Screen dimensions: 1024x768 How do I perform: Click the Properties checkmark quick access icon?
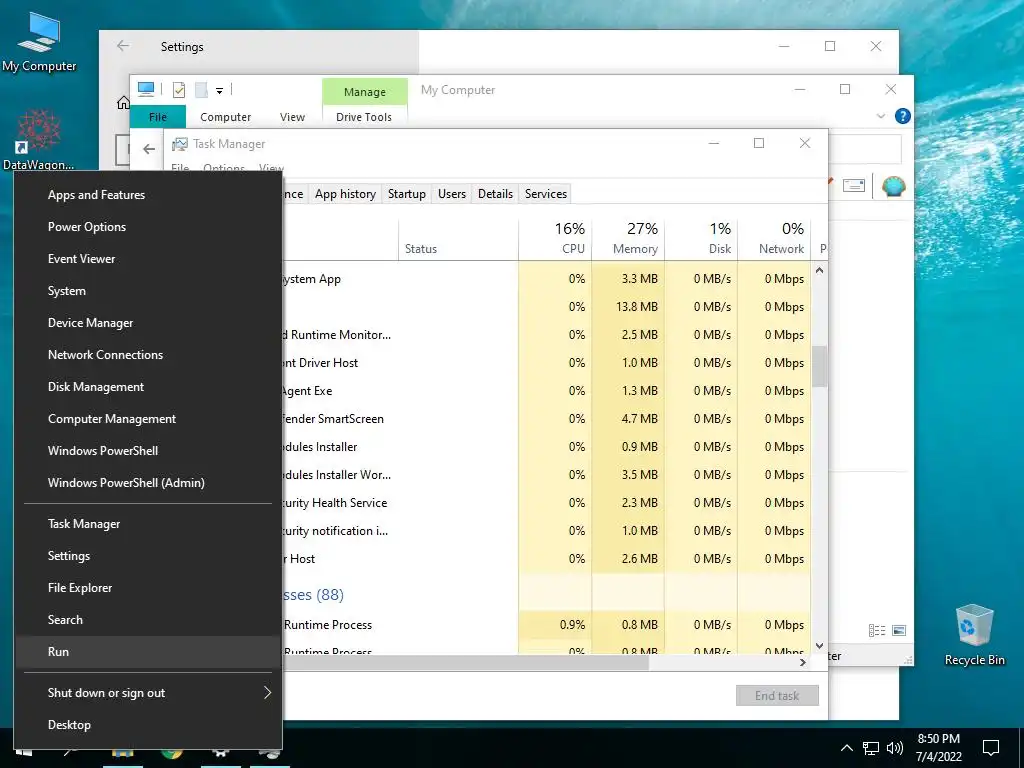click(178, 89)
